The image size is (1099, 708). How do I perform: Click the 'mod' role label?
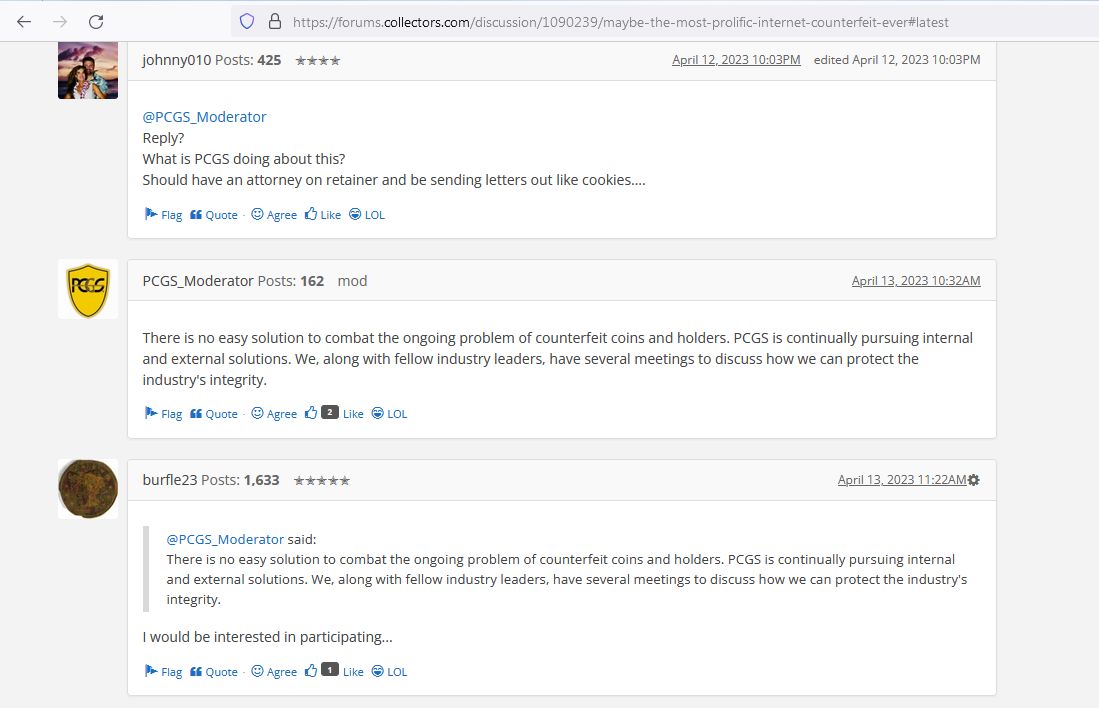tap(353, 281)
